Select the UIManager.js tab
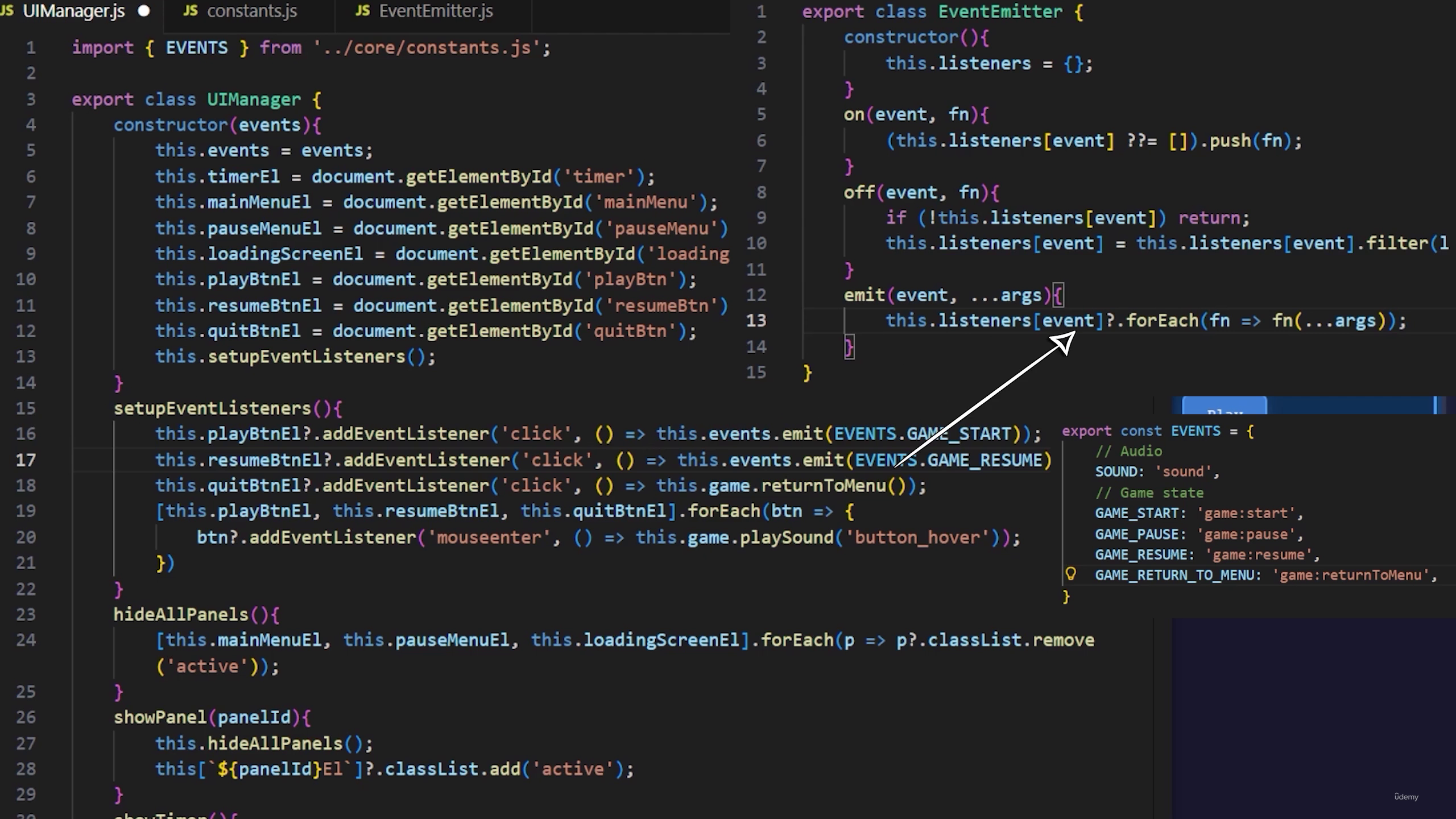The image size is (1456, 819). click(x=73, y=11)
